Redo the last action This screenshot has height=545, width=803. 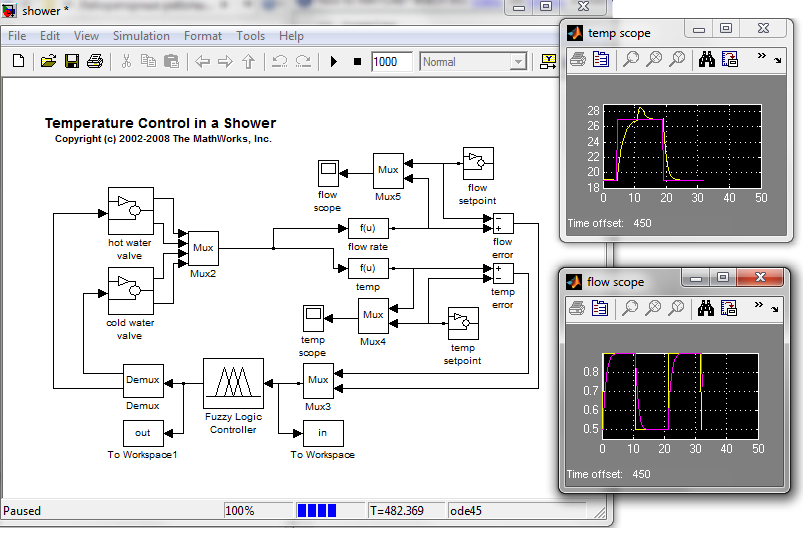303,61
